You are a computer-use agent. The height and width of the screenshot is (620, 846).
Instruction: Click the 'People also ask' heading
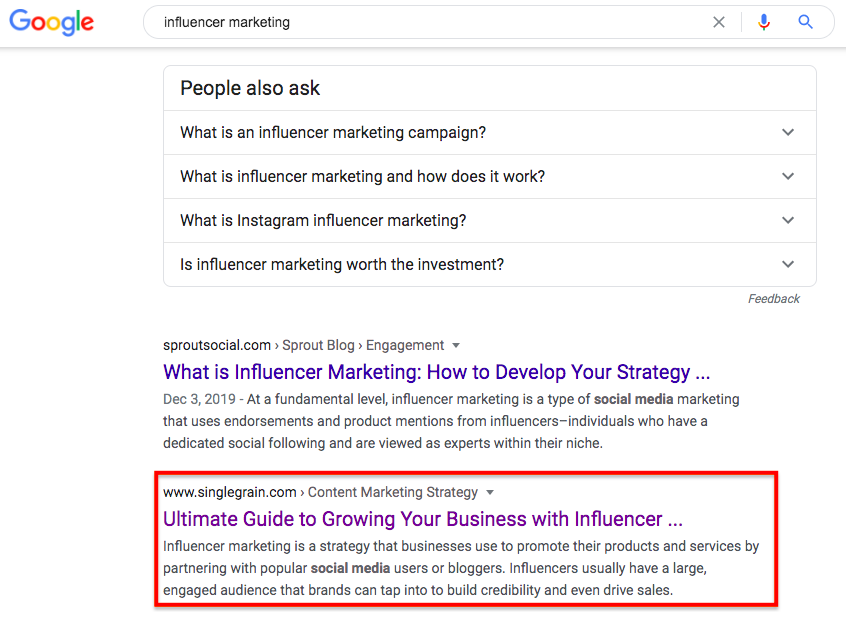pyautogui.click(x=249, y=89)
